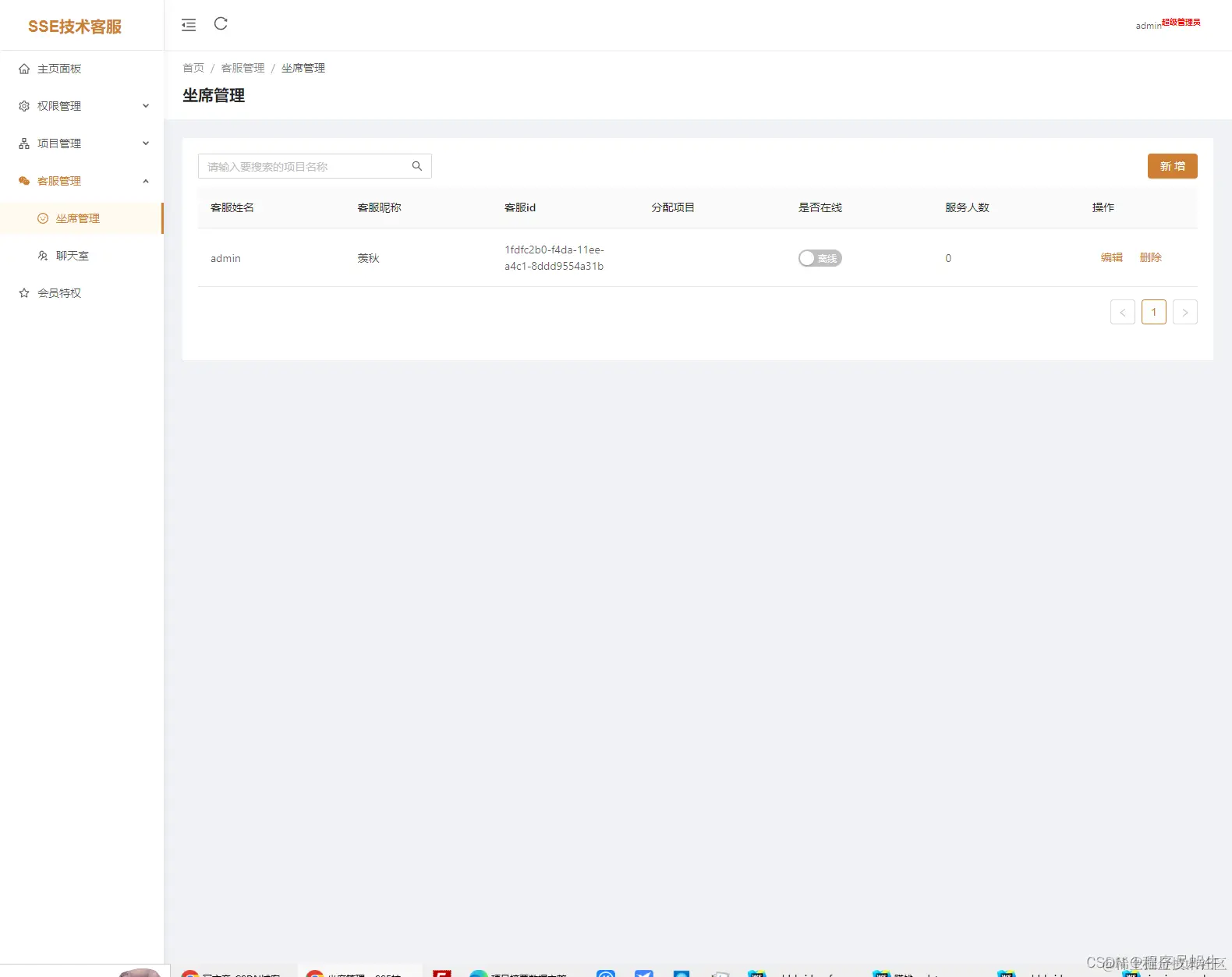The image size is (1232, 977).
Task: Click the 新增 button
Action: (x=1172, y=166)
